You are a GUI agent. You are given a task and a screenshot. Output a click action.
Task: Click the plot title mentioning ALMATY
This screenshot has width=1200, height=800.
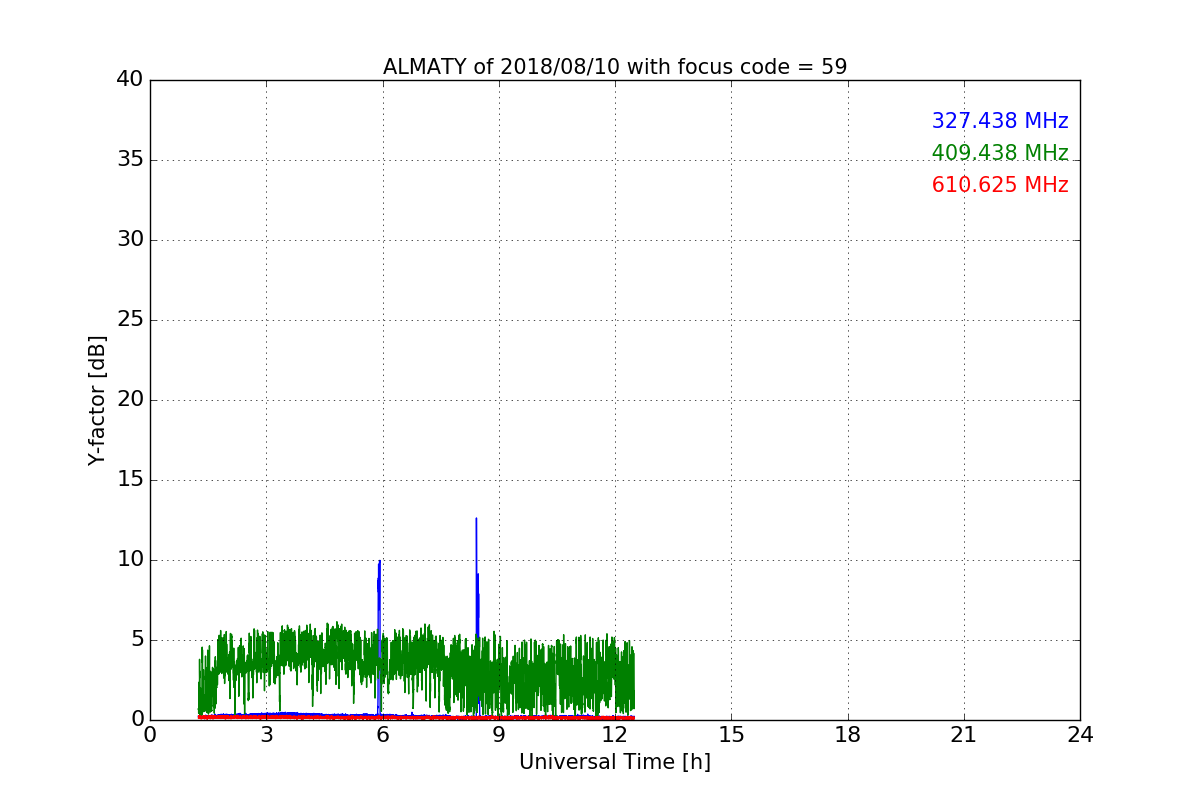click(615, 67)
